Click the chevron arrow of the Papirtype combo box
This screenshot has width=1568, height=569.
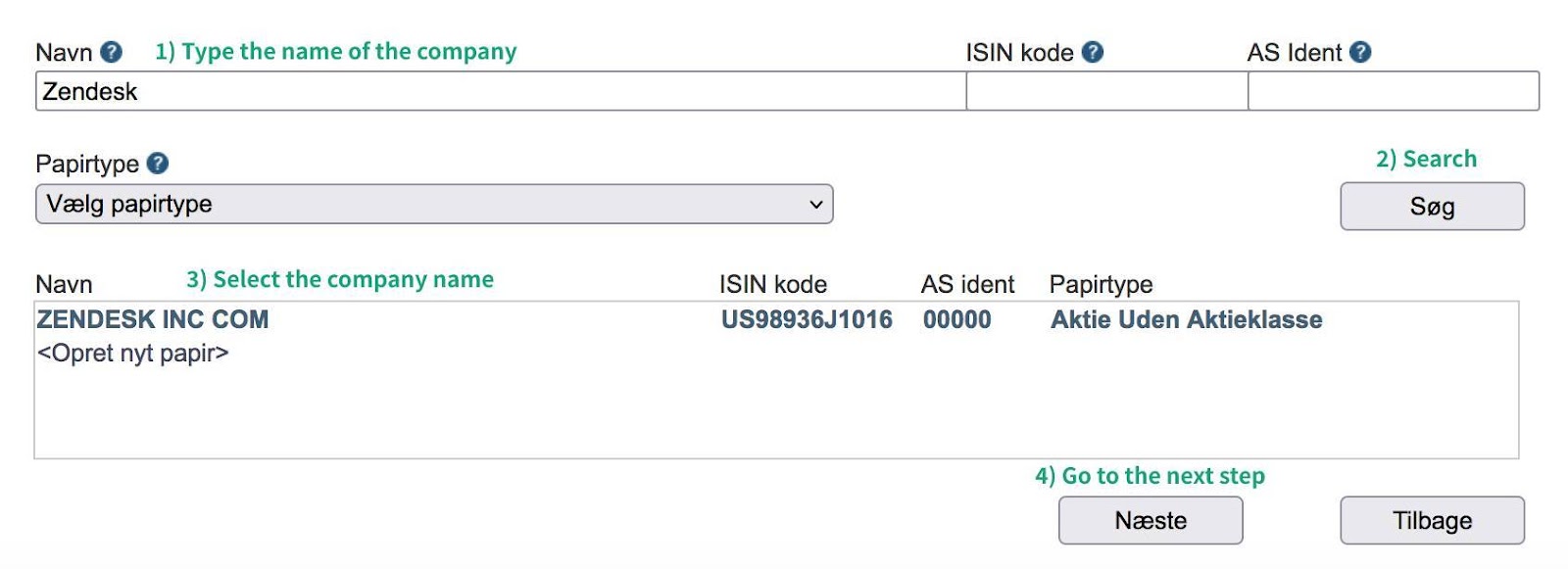point(815,204)
